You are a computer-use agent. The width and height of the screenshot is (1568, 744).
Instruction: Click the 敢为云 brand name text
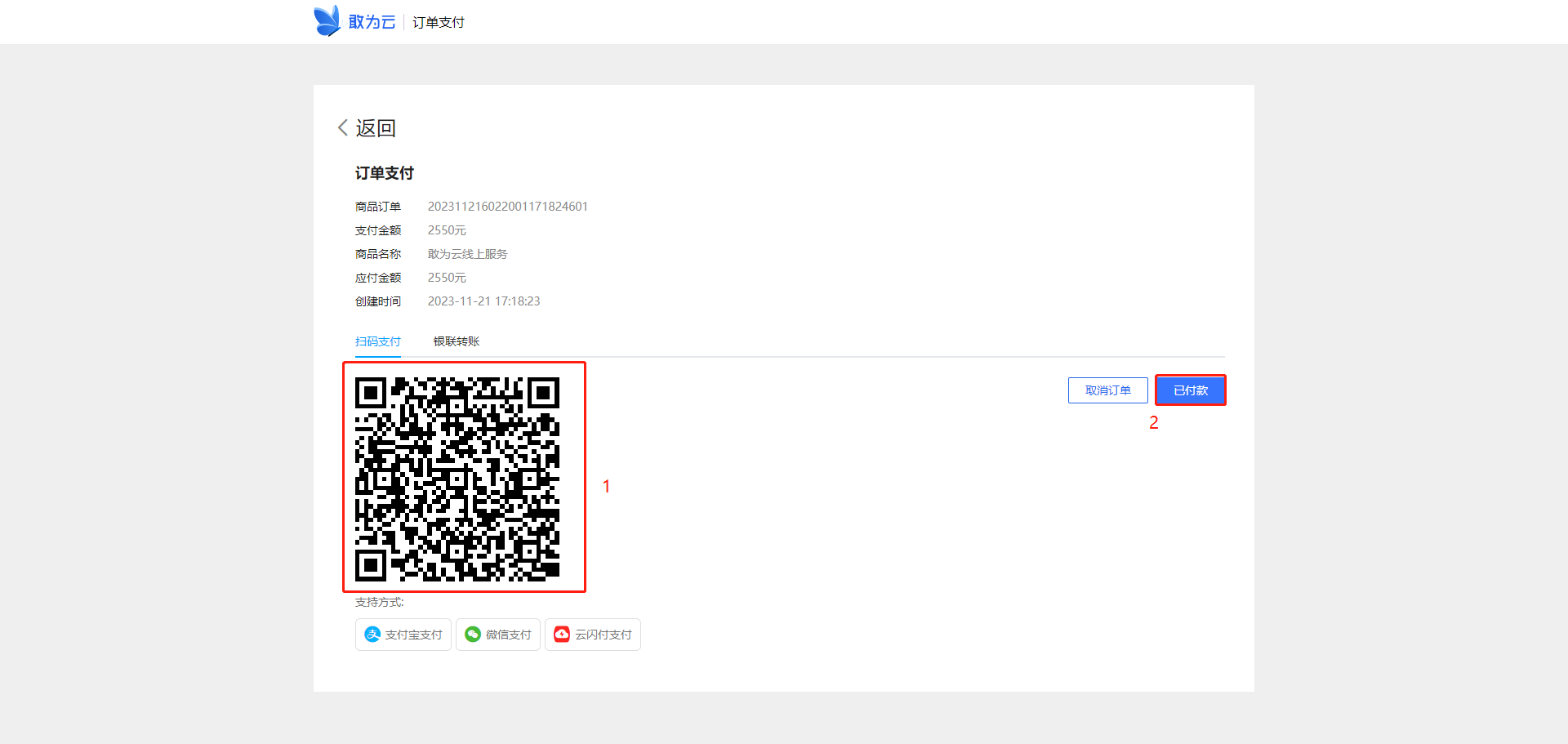[x=371, y=22]
